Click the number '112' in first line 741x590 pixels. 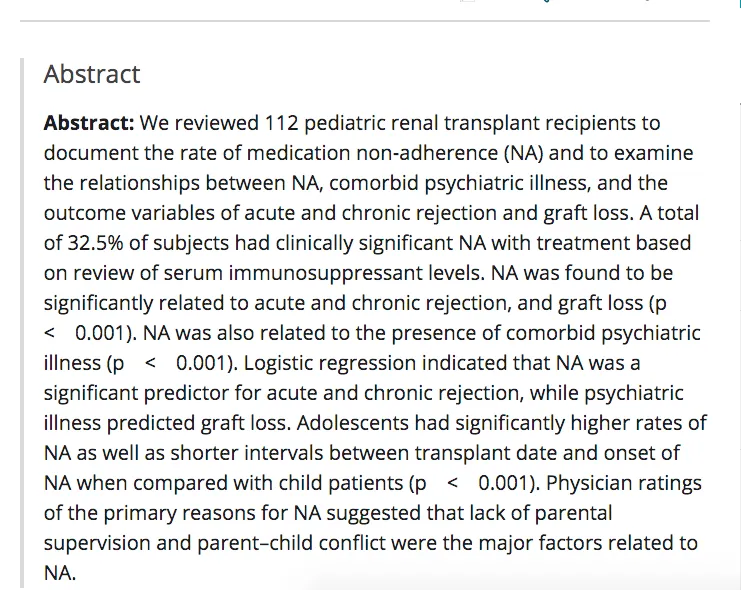click(x=281, y=123)
